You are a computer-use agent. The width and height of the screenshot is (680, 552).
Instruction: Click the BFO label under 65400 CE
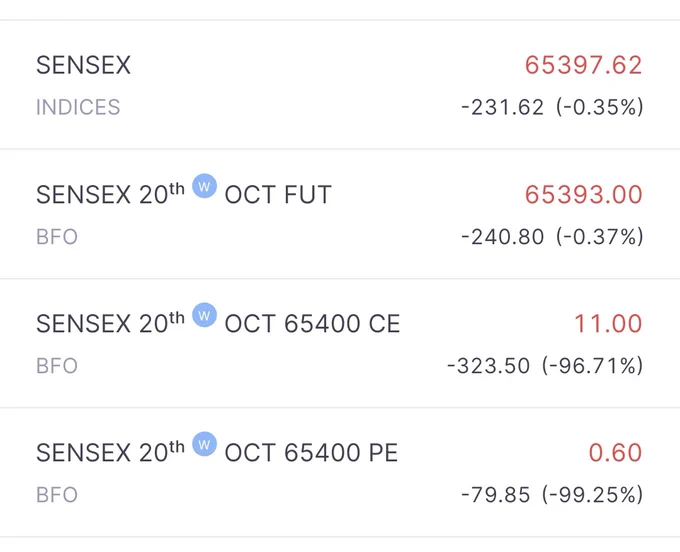click(57, 366)
